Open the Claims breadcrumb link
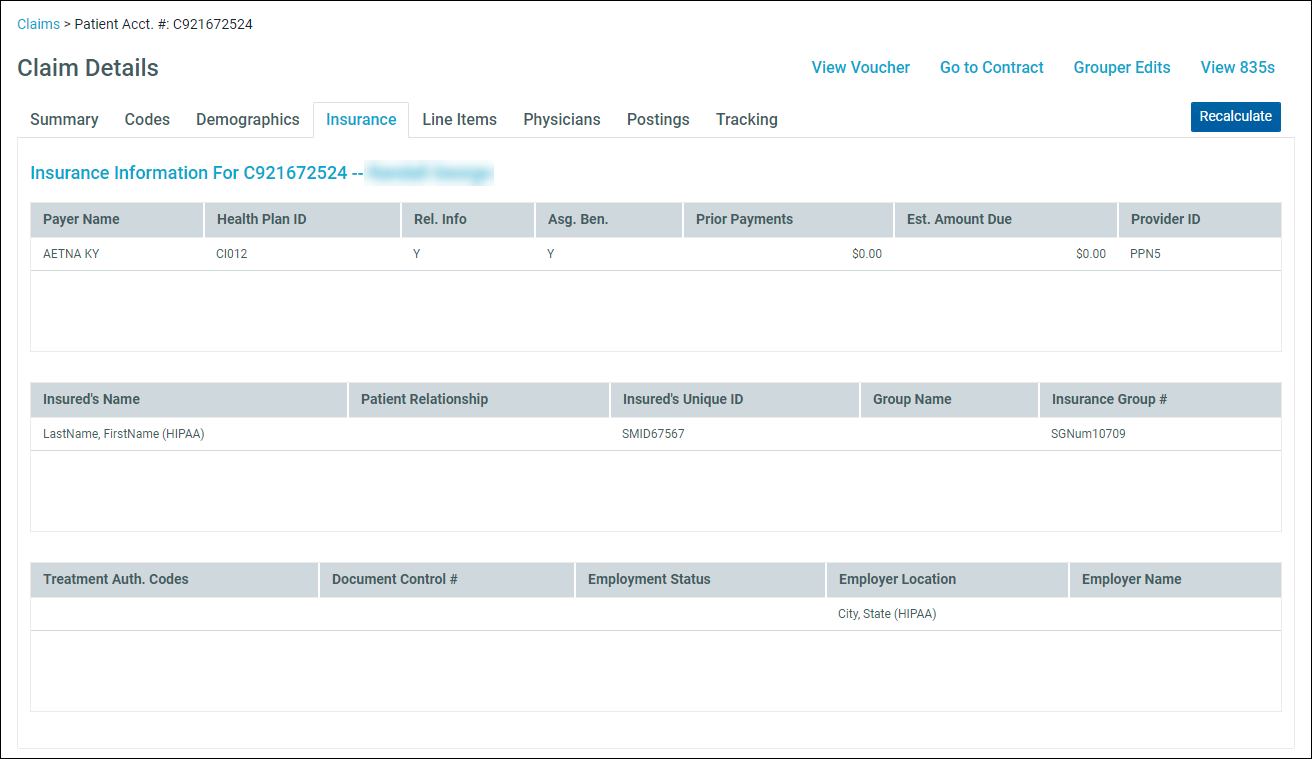1312x759 pixels. 38,24
